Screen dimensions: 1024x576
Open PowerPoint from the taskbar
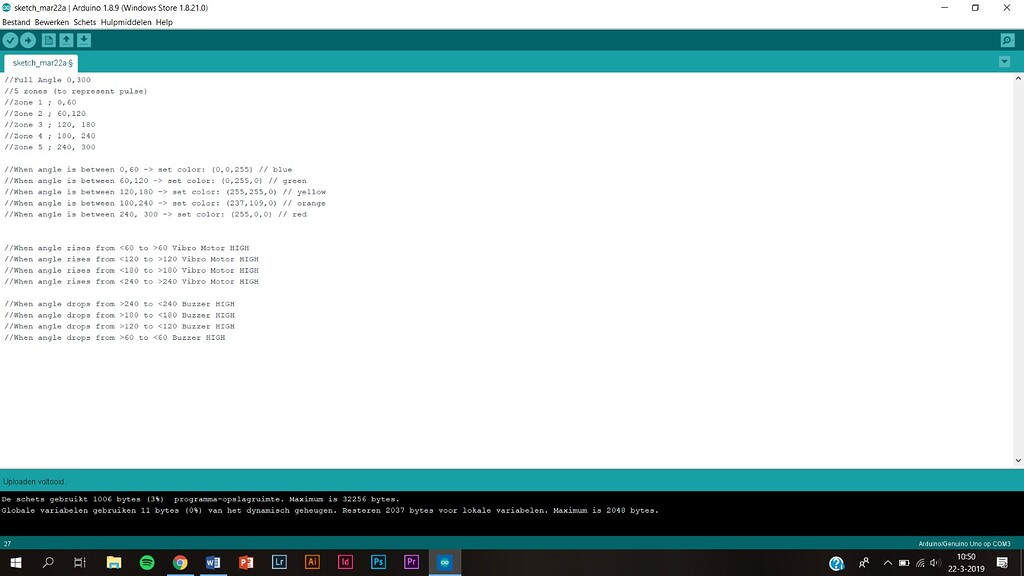click(x=246, y=562)
